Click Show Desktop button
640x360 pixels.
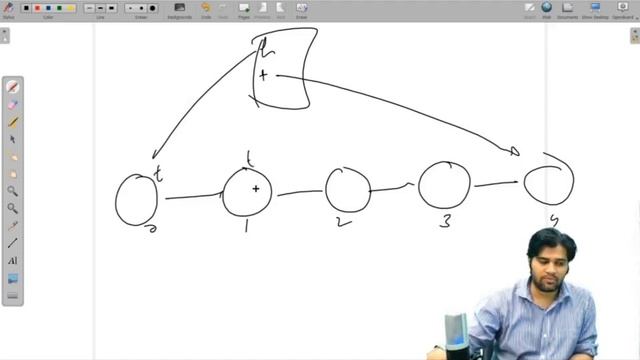tap(595, 10)
